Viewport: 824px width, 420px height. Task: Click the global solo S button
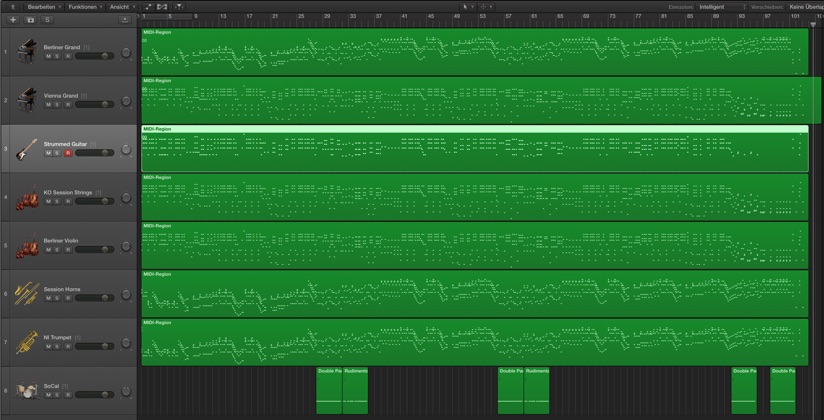[47, 20]
